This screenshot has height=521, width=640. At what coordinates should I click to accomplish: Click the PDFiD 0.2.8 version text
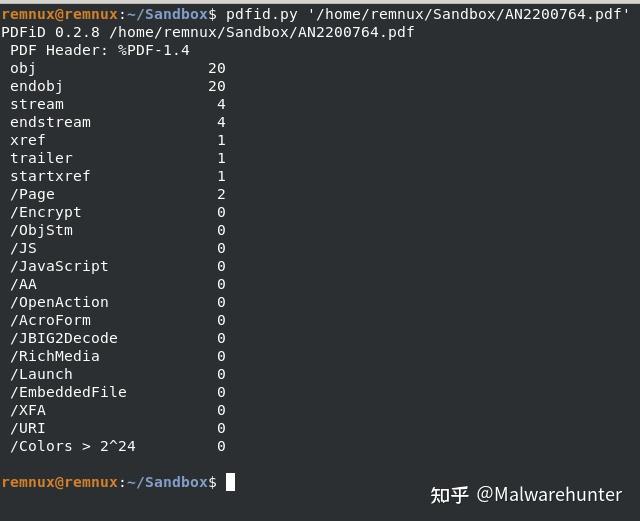pyautogui.click(x=50, y=32)
